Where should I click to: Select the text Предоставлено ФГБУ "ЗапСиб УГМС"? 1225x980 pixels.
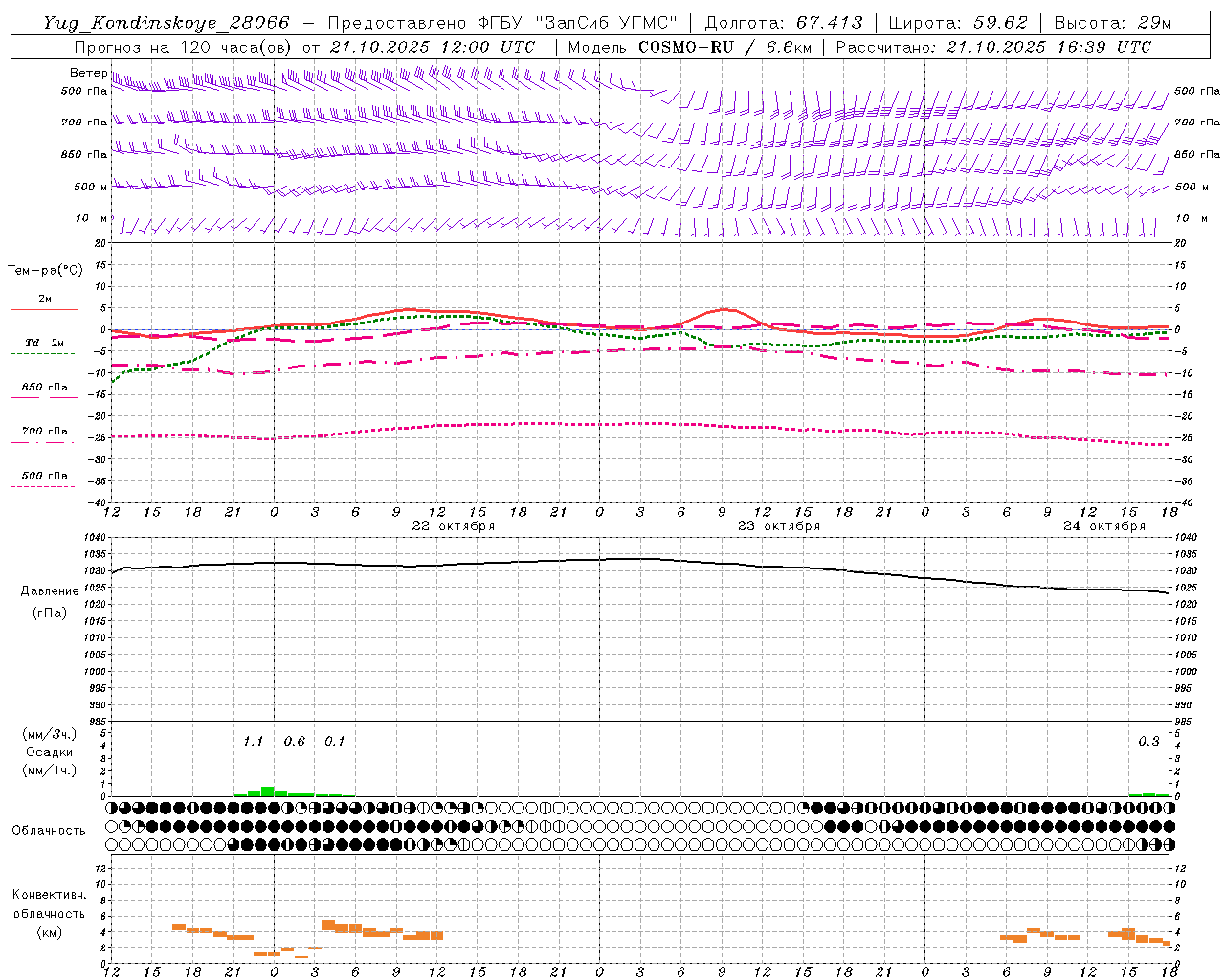tap(502, 23)
